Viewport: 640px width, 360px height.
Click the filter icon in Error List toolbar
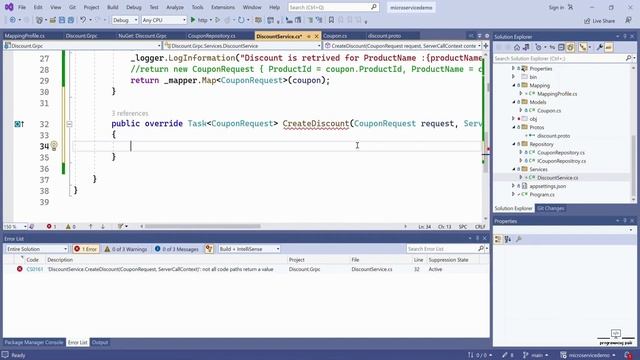(209, 249)
